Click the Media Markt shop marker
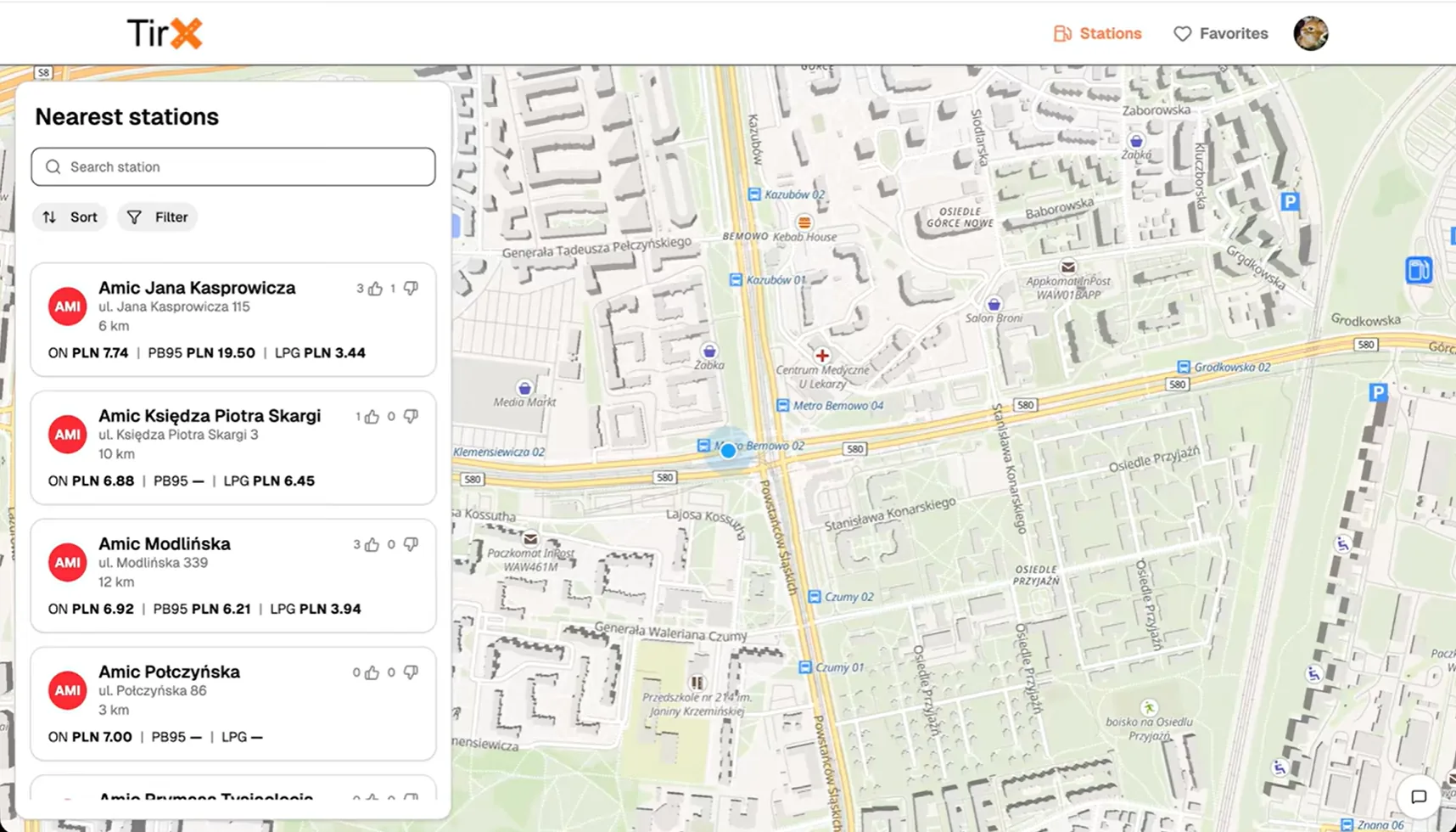Viewport: 1456px width, 832px height. [x=524, y=388]
